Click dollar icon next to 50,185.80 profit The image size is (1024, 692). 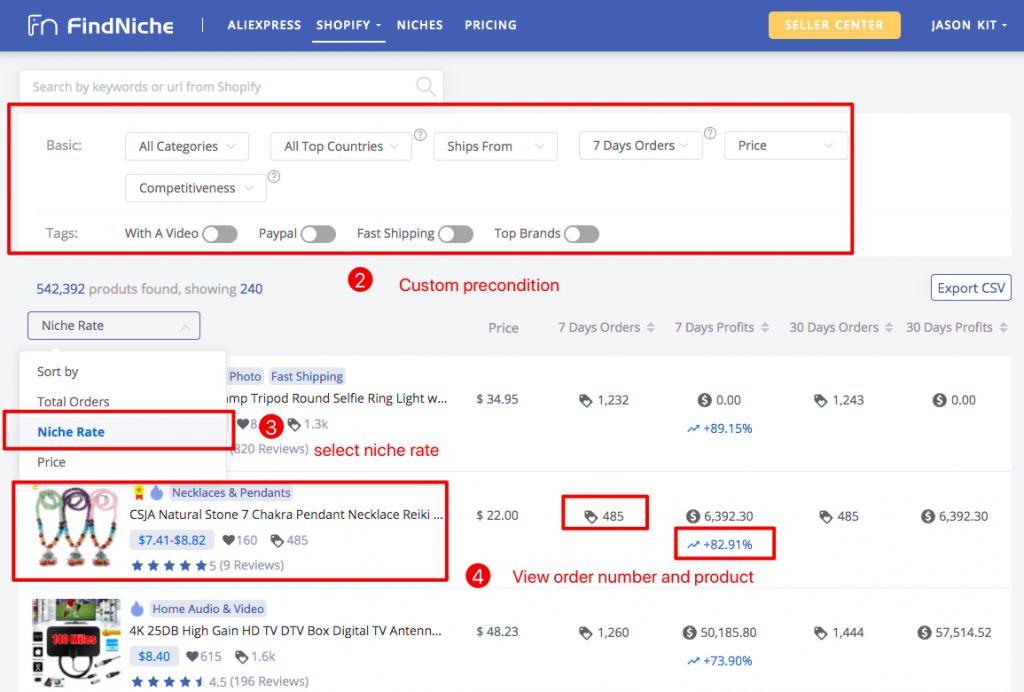point(690,633)
